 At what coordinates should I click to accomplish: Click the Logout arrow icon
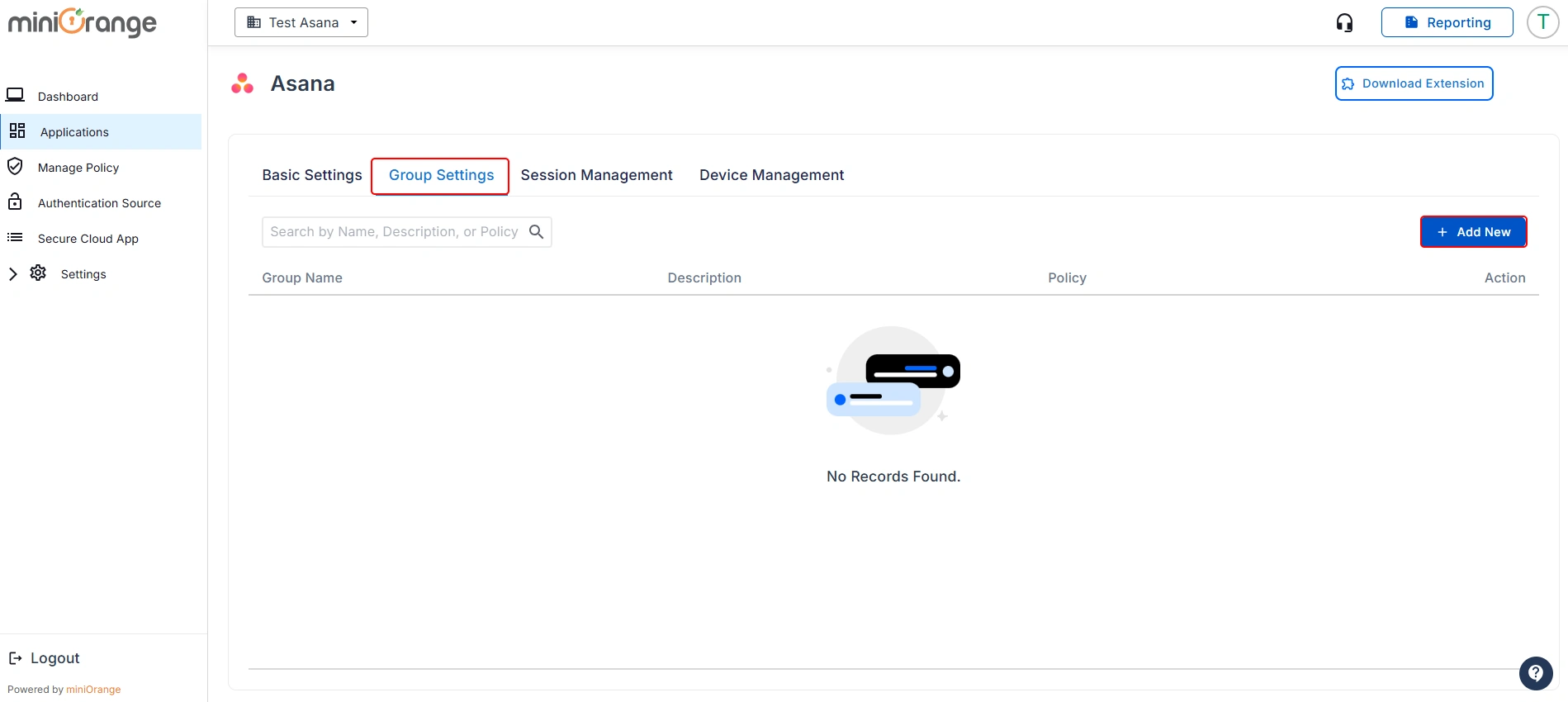click(x=15, y=658)
